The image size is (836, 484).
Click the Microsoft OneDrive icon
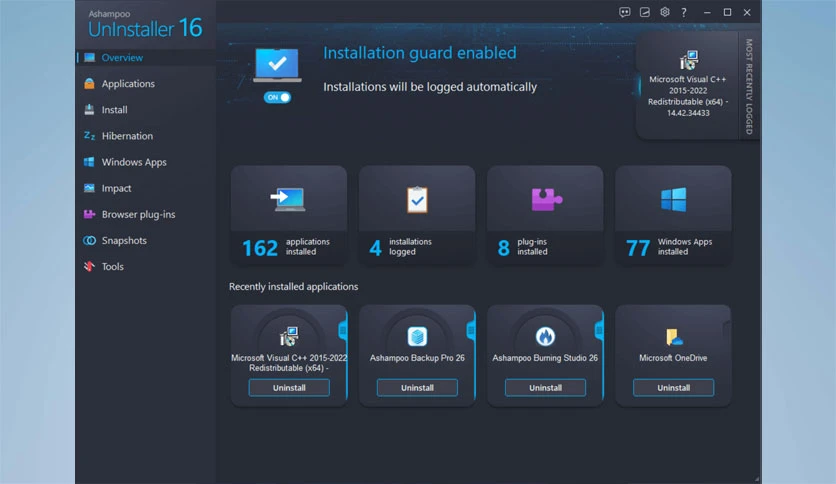674,337
